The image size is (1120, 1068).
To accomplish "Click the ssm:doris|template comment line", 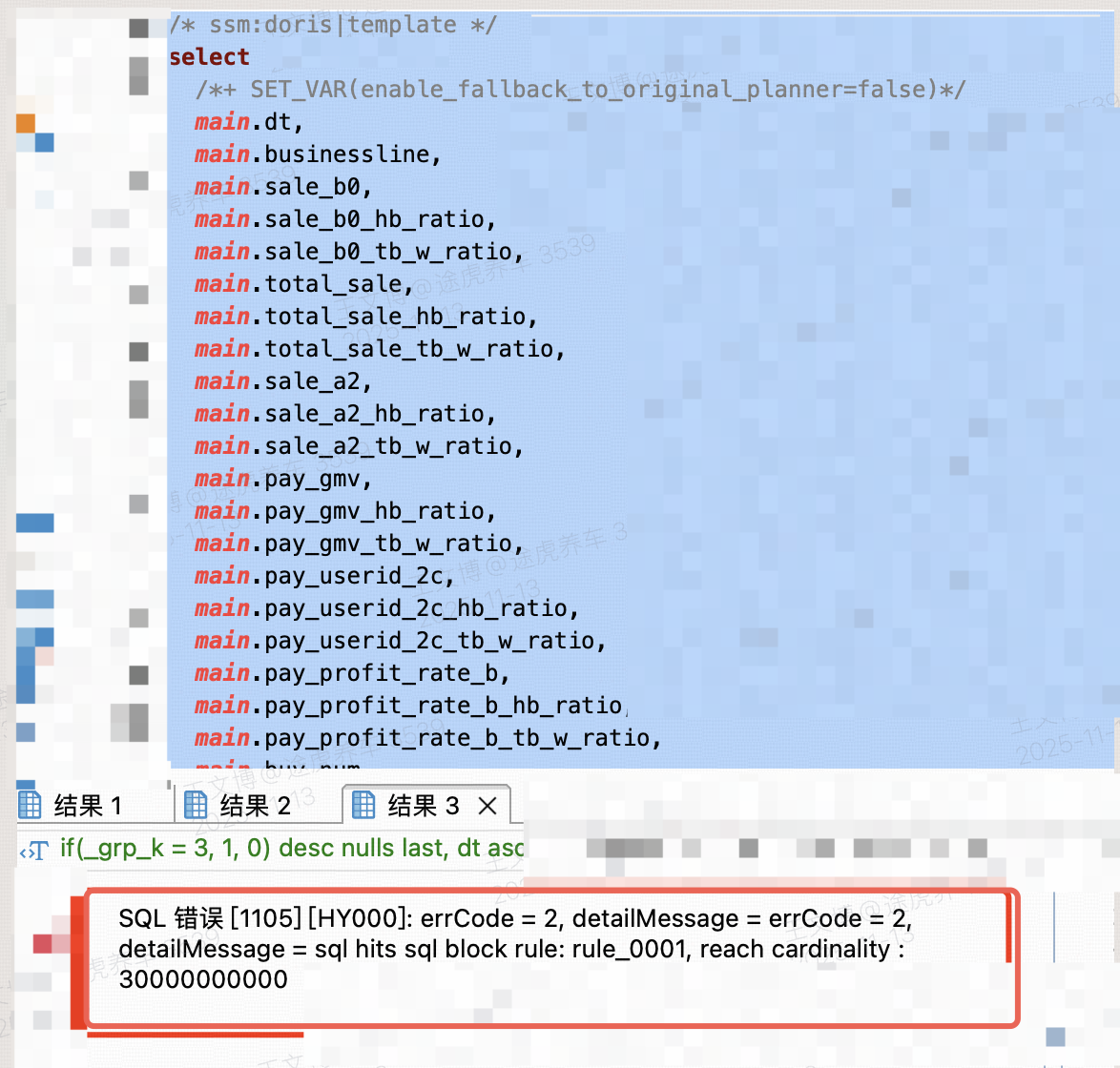I will click(332, 25).
